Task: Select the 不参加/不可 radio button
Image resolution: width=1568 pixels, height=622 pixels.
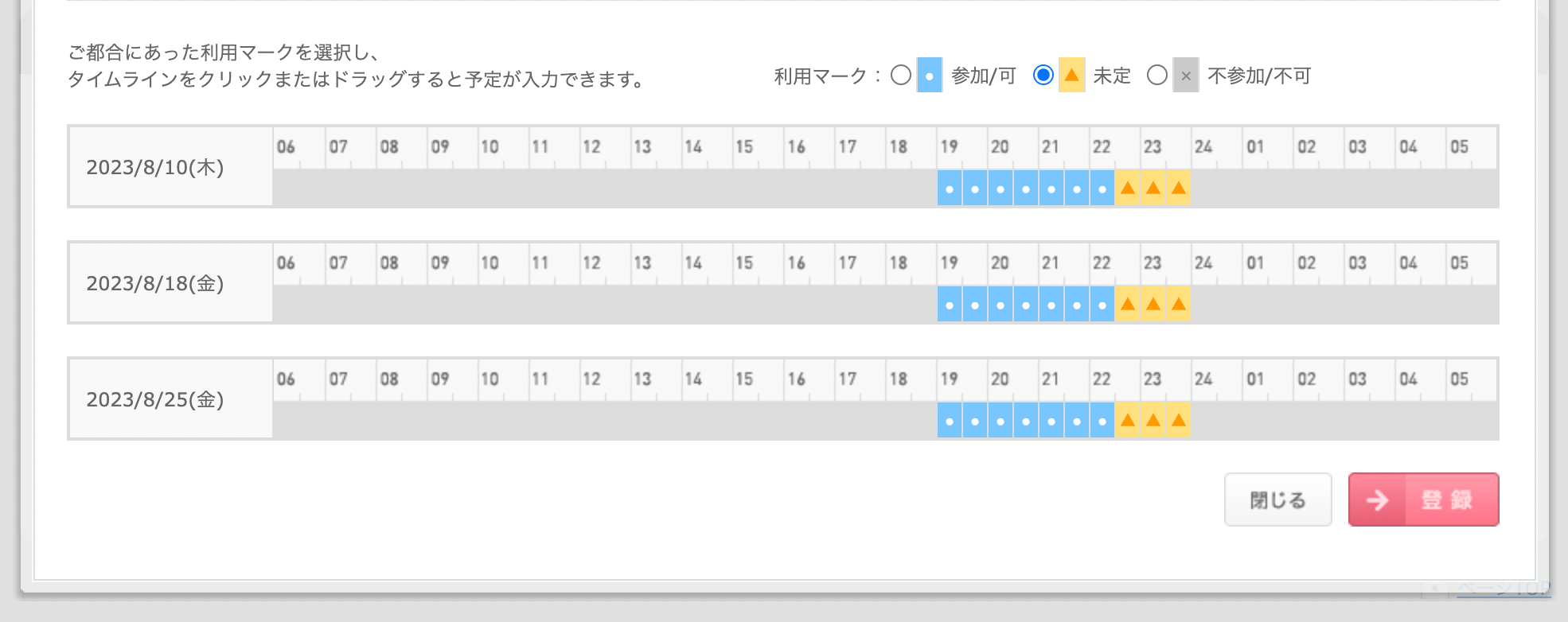Action: coord(1156,76)
